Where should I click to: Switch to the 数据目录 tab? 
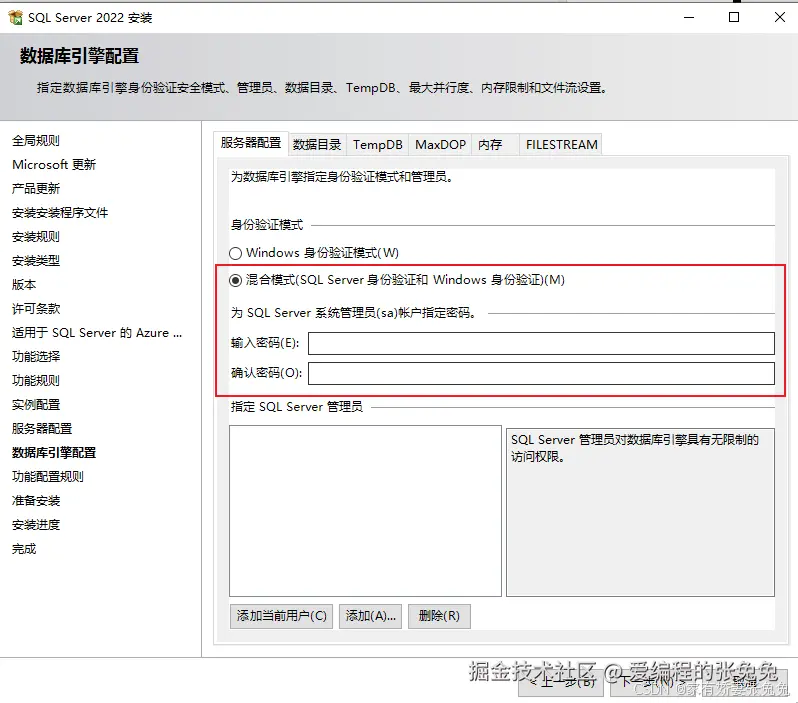(317, 145)
